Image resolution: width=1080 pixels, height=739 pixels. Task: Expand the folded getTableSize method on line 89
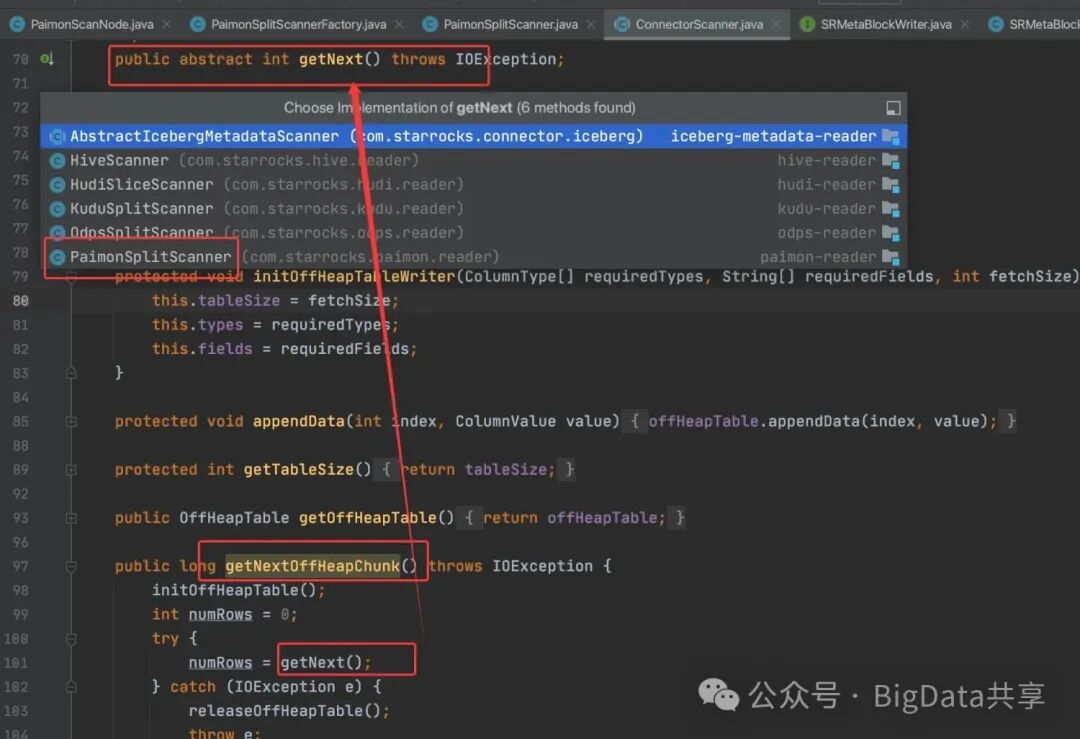pos(71,470)
